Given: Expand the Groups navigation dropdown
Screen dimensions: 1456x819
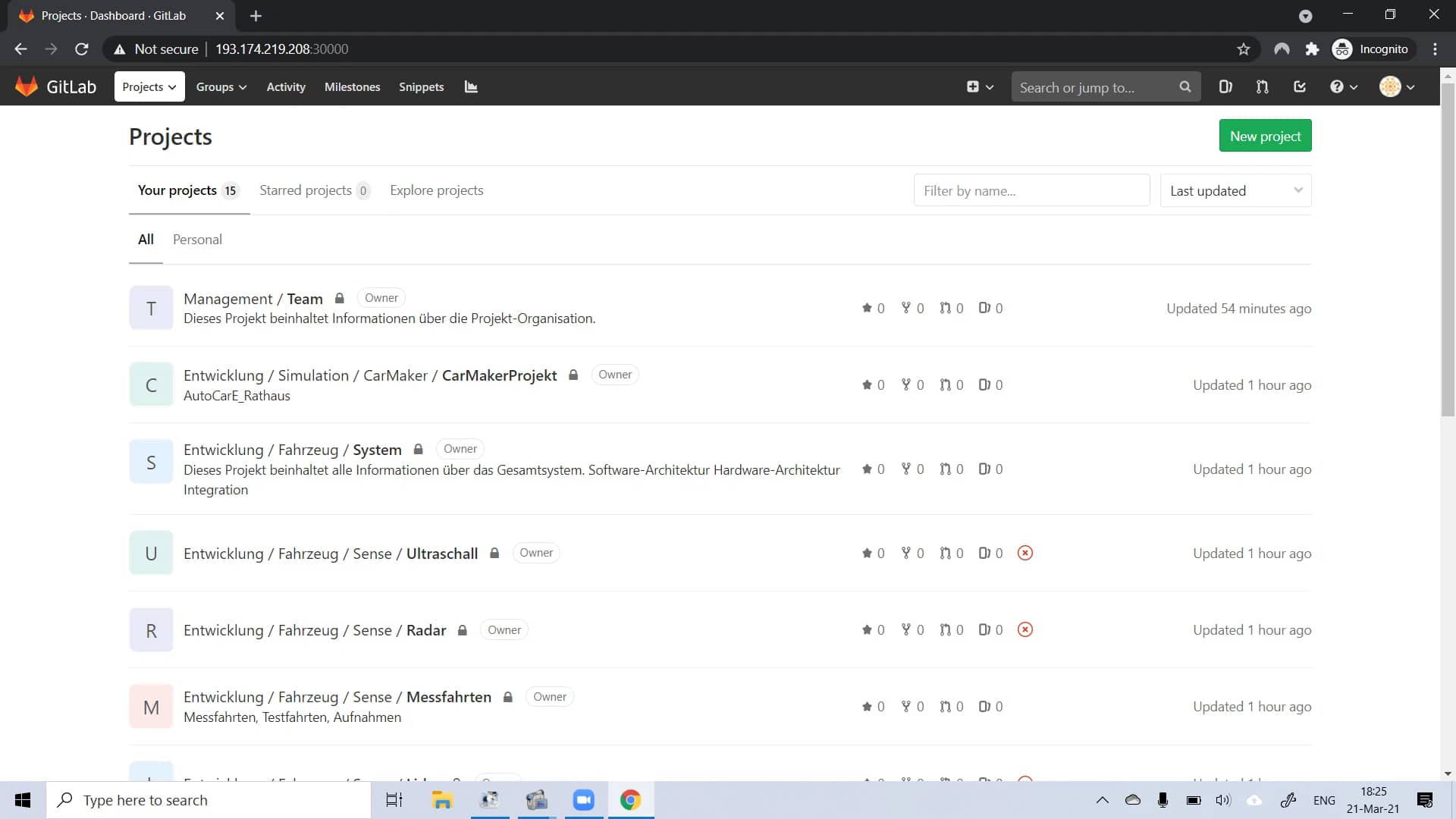Looking at the screenshot, I should 221,86.
